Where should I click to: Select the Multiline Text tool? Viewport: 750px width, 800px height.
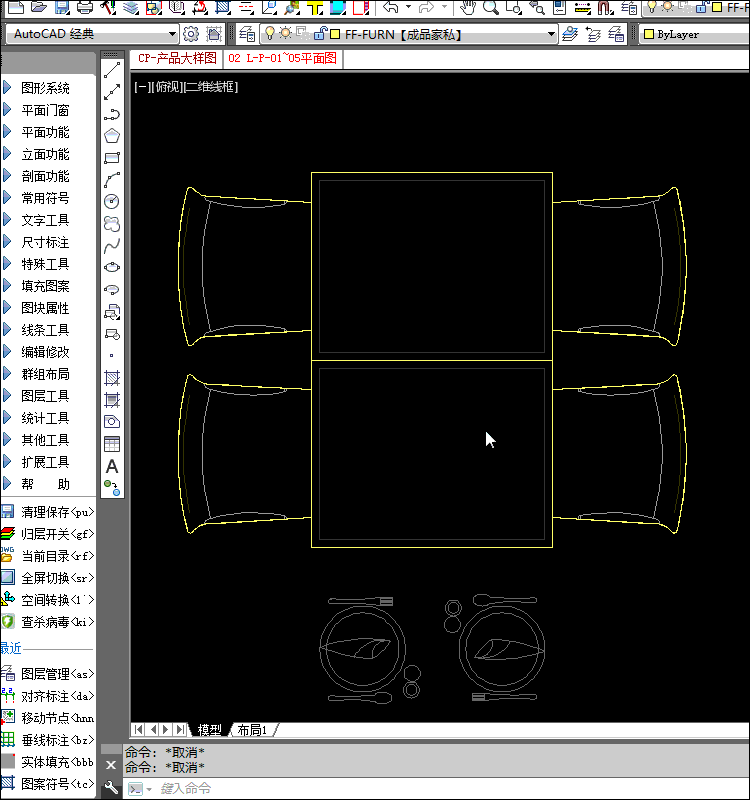(112, 466)
